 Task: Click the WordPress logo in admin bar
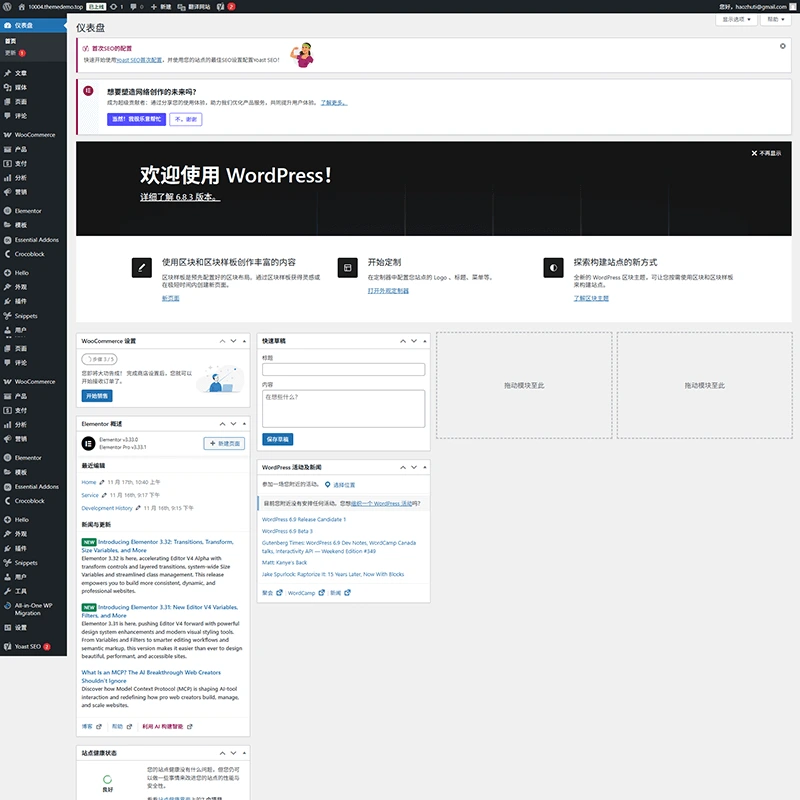pyautogui.click(x=8, y=6)
